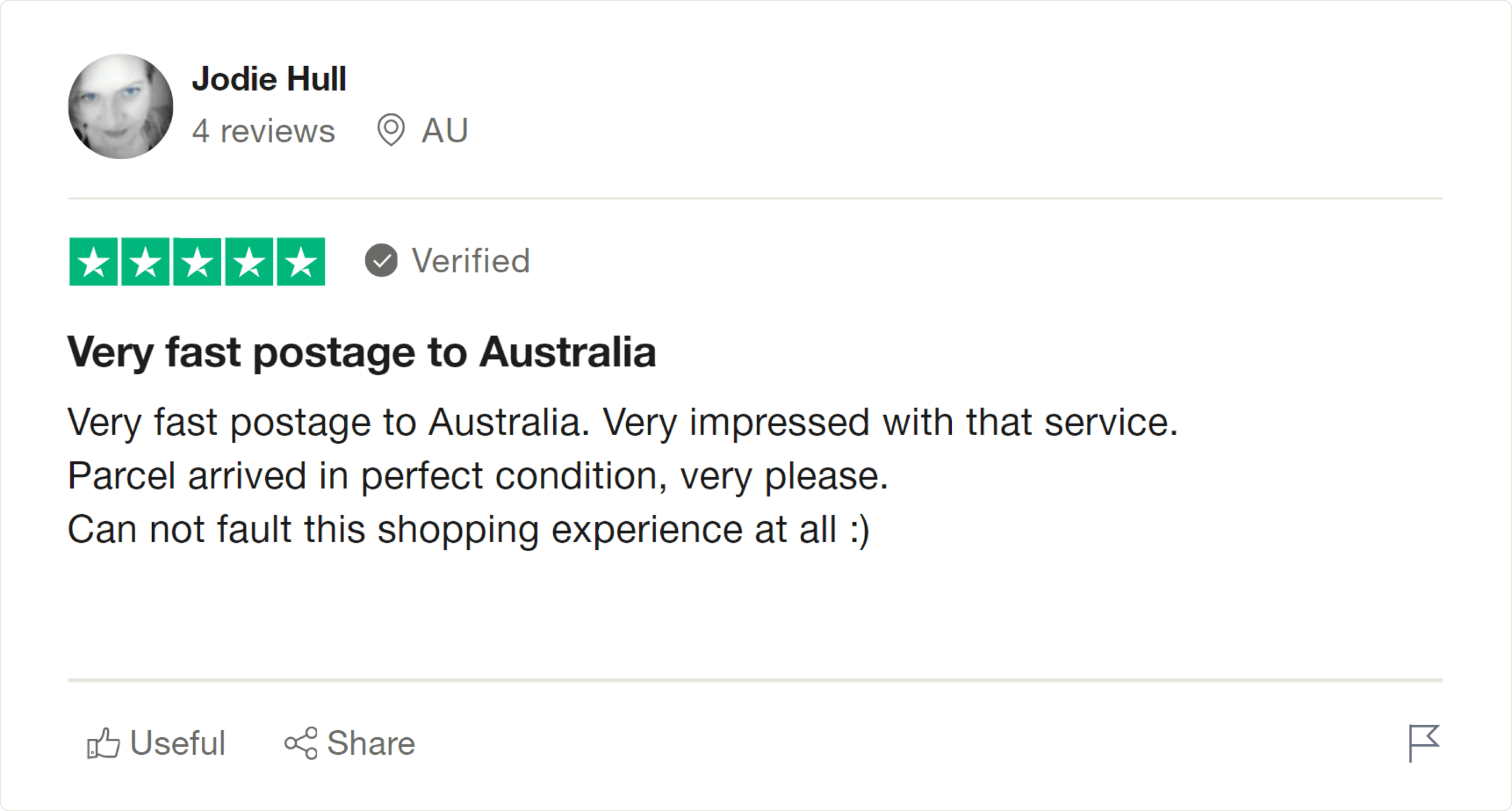
Task: Click the AU country label
Action: click(x=445, y=131)
